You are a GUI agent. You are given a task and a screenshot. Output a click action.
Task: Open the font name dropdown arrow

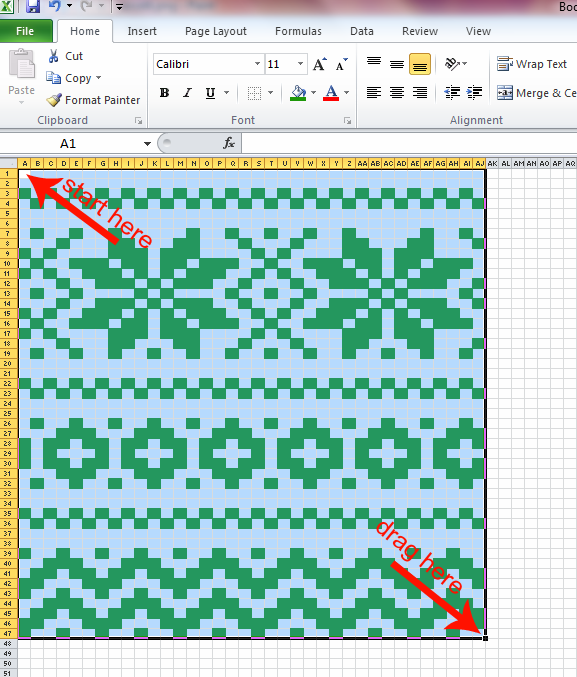[257, 64]
